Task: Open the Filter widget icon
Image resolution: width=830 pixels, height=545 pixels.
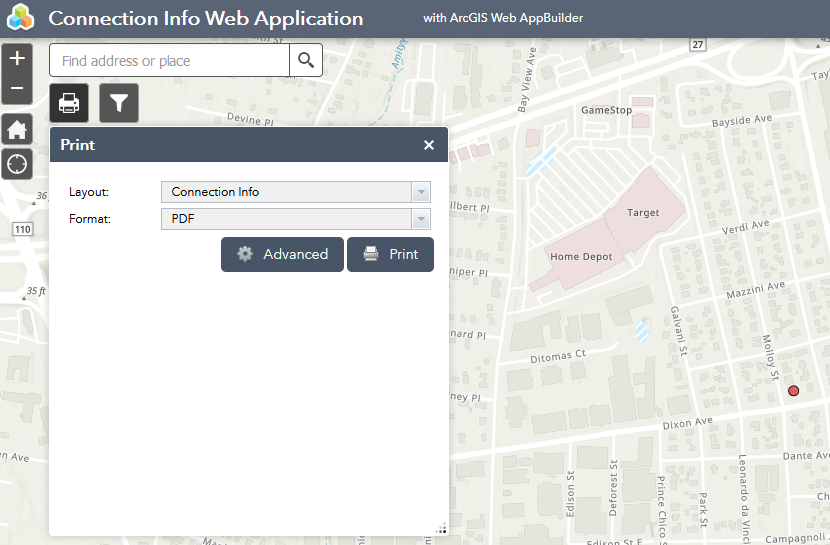Action: (x=119, y=103)
